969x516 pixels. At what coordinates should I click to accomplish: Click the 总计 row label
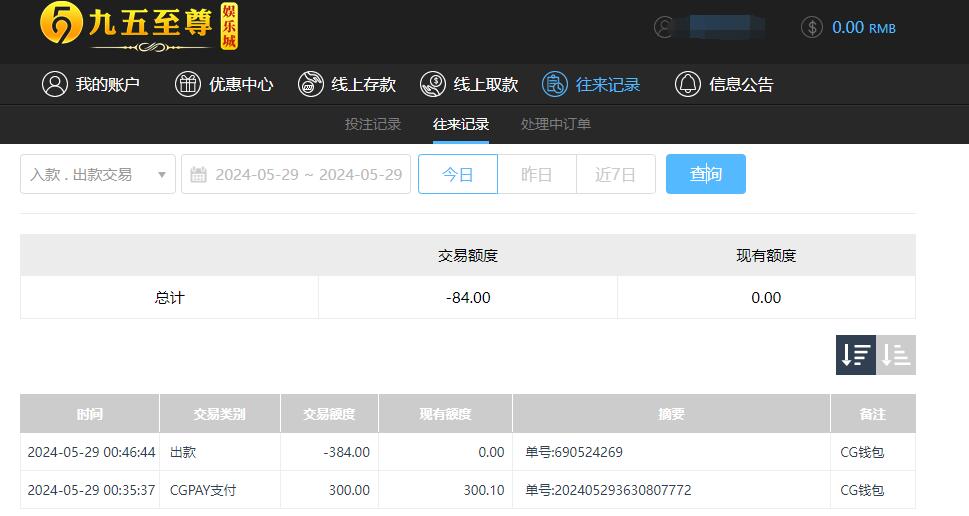click(169, 297)
